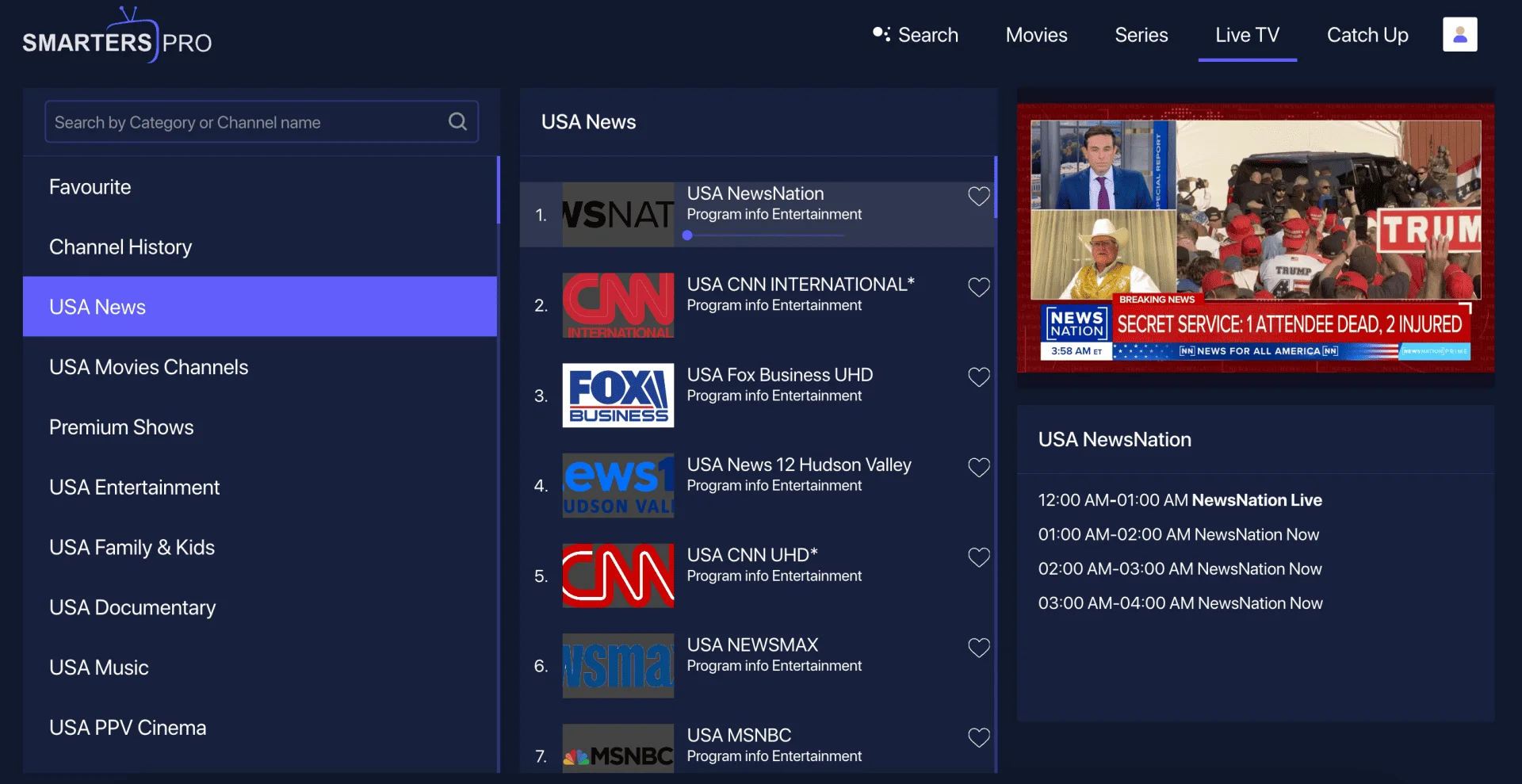This screenshot has width=1522, height=784.
Task: Add USA Fox Business UHD to favourites
Action: (x=979, y=377)
